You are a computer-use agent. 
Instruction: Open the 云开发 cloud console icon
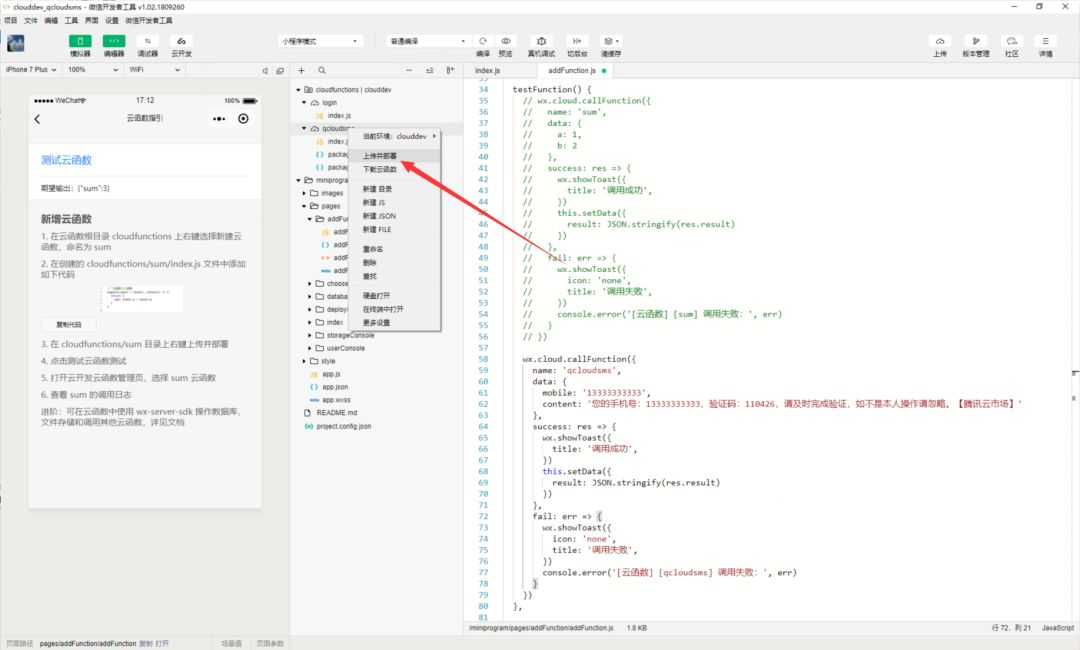tap(181, 41)
